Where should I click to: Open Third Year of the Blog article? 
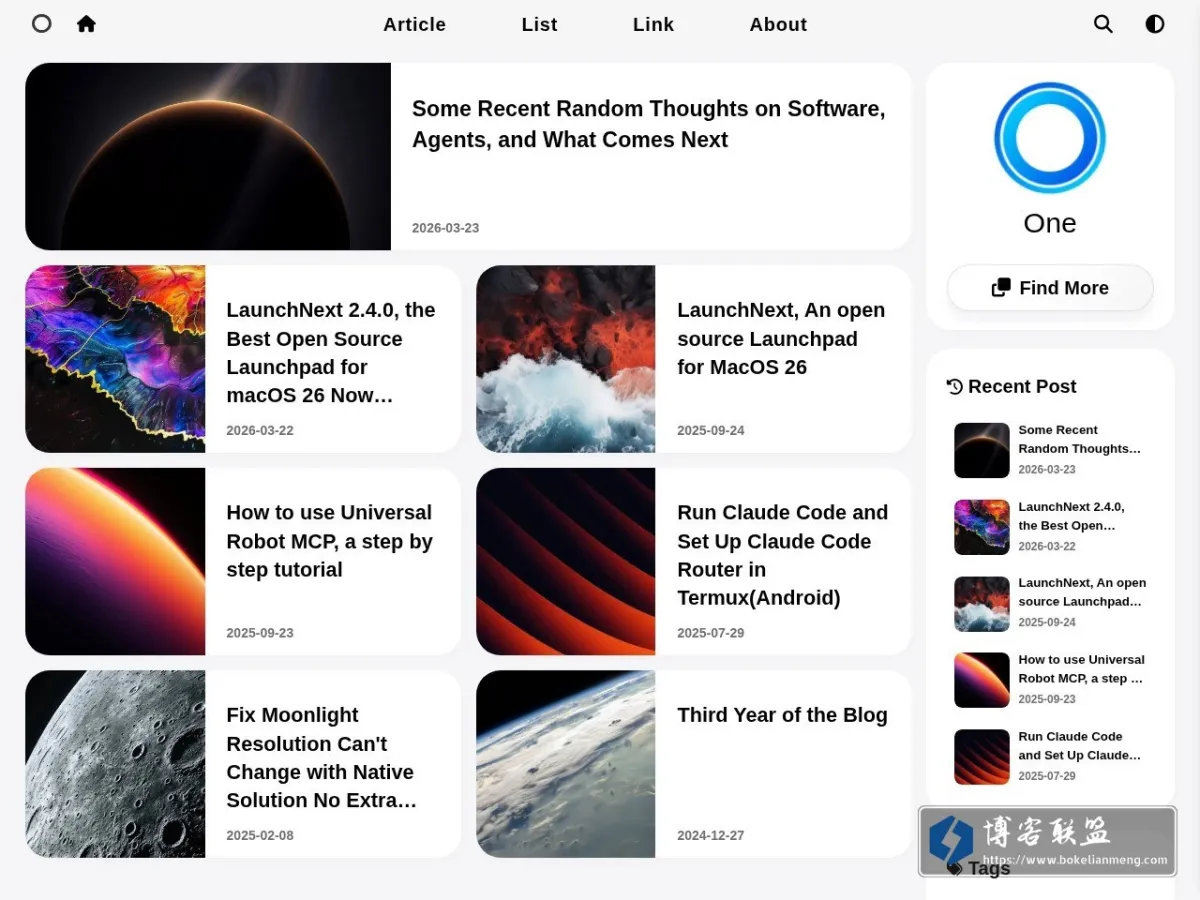(782, 715)
